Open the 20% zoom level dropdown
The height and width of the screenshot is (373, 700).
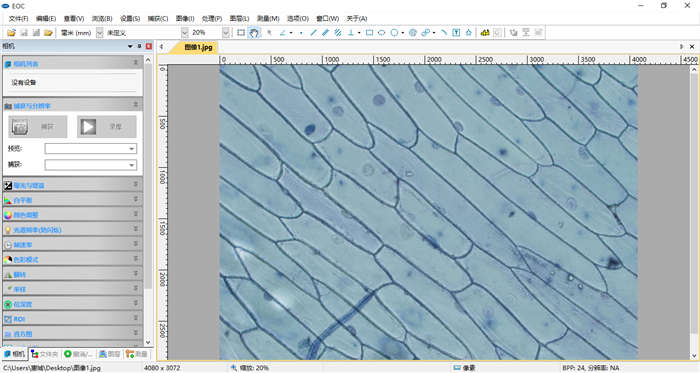(225, 33)
